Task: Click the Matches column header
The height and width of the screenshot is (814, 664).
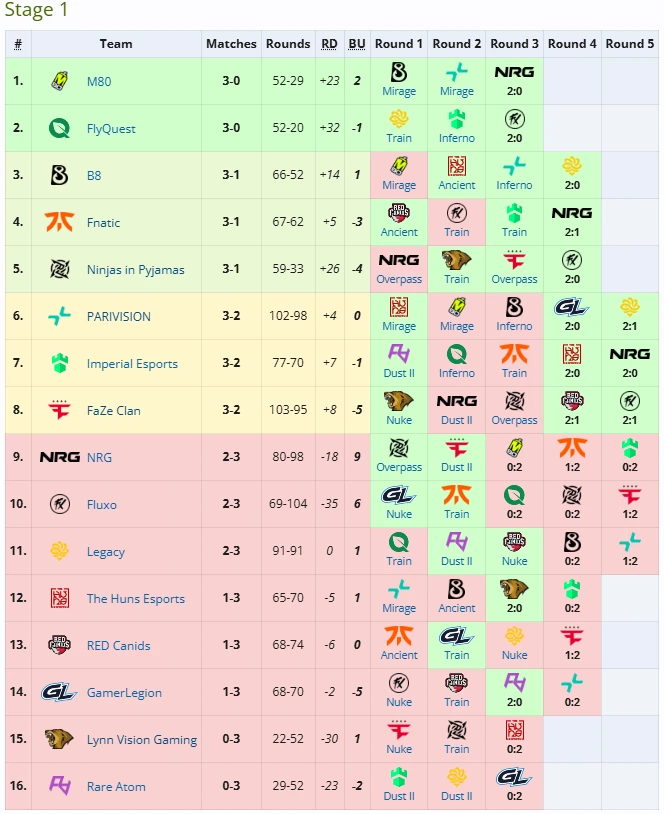Action: coord(231,44)
